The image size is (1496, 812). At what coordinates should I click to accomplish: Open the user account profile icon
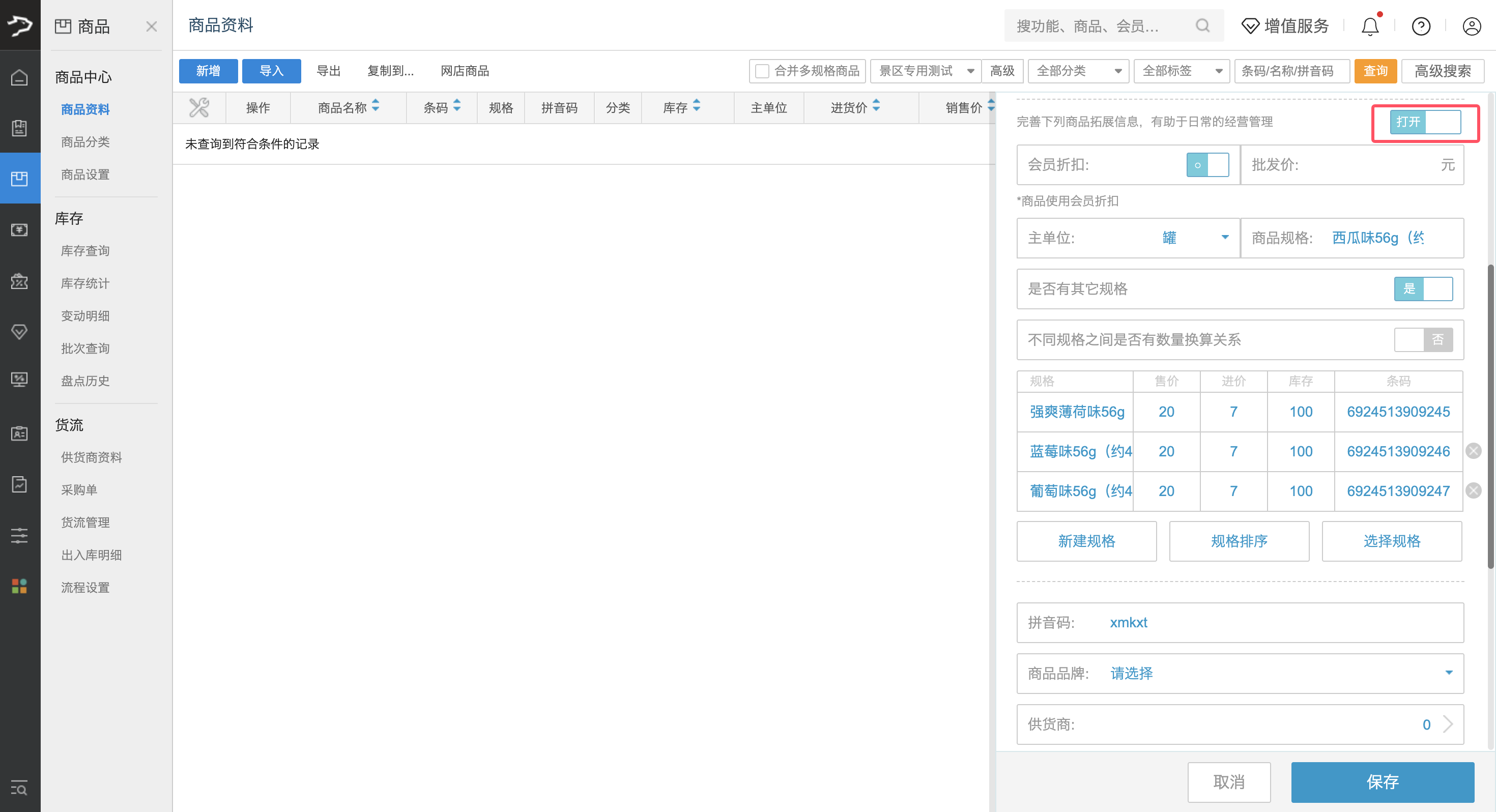coord(1472,27)
